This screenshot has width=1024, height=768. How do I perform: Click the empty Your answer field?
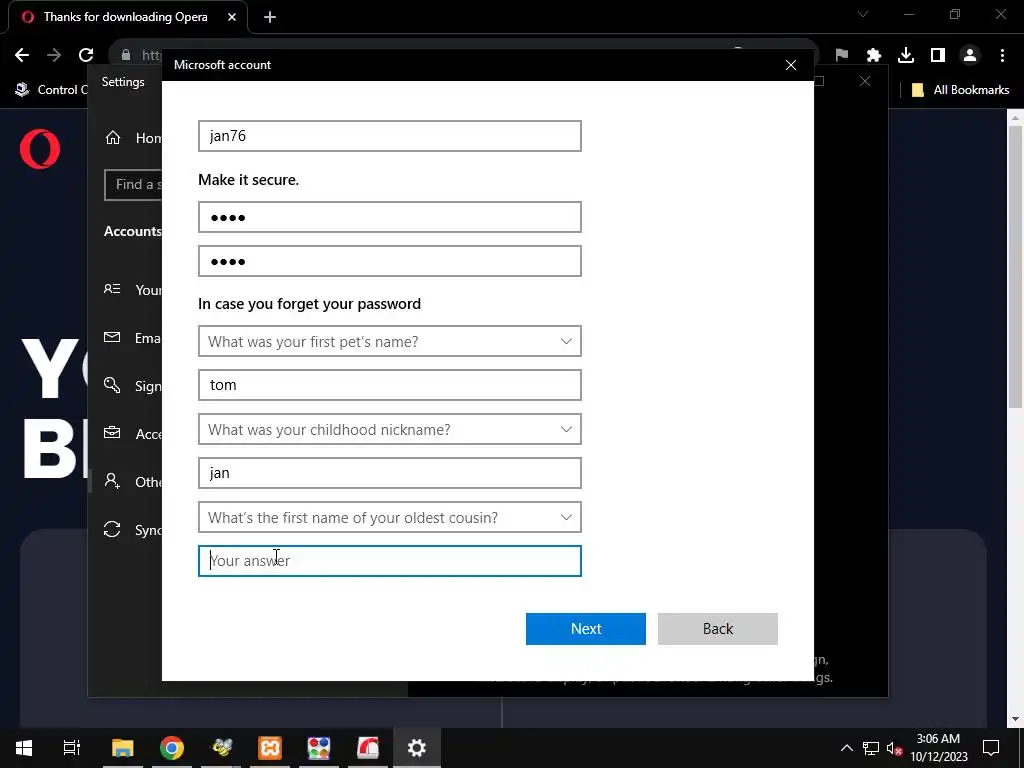[389, 561]
